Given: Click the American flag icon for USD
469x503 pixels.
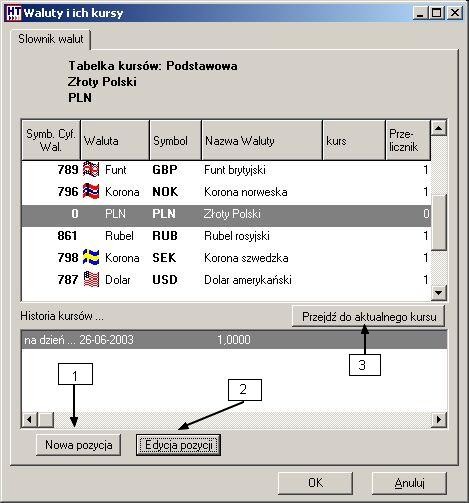Looking at the screenshot, I should 91,279.
